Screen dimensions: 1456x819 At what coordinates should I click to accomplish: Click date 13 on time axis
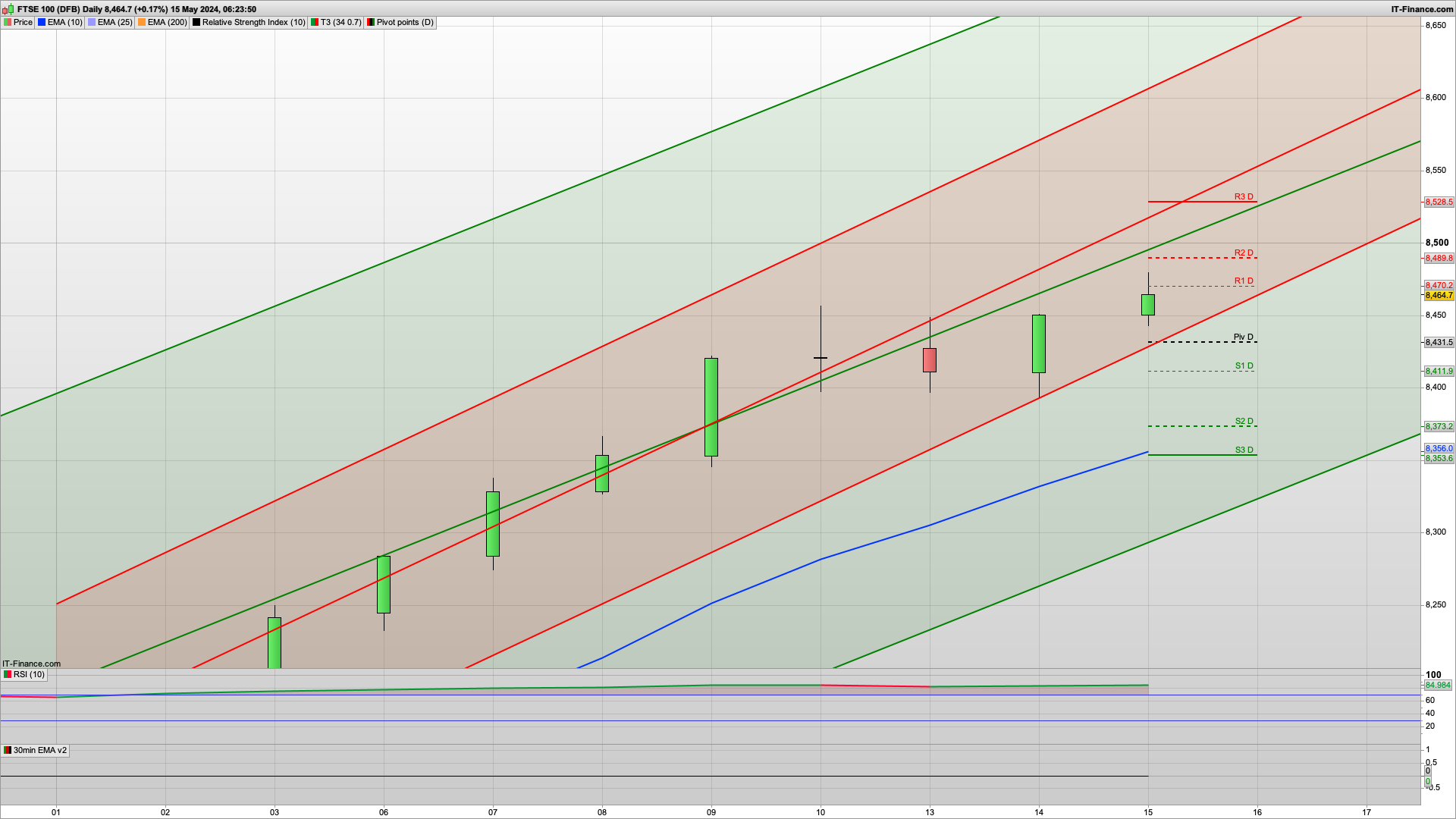[930, 812]
